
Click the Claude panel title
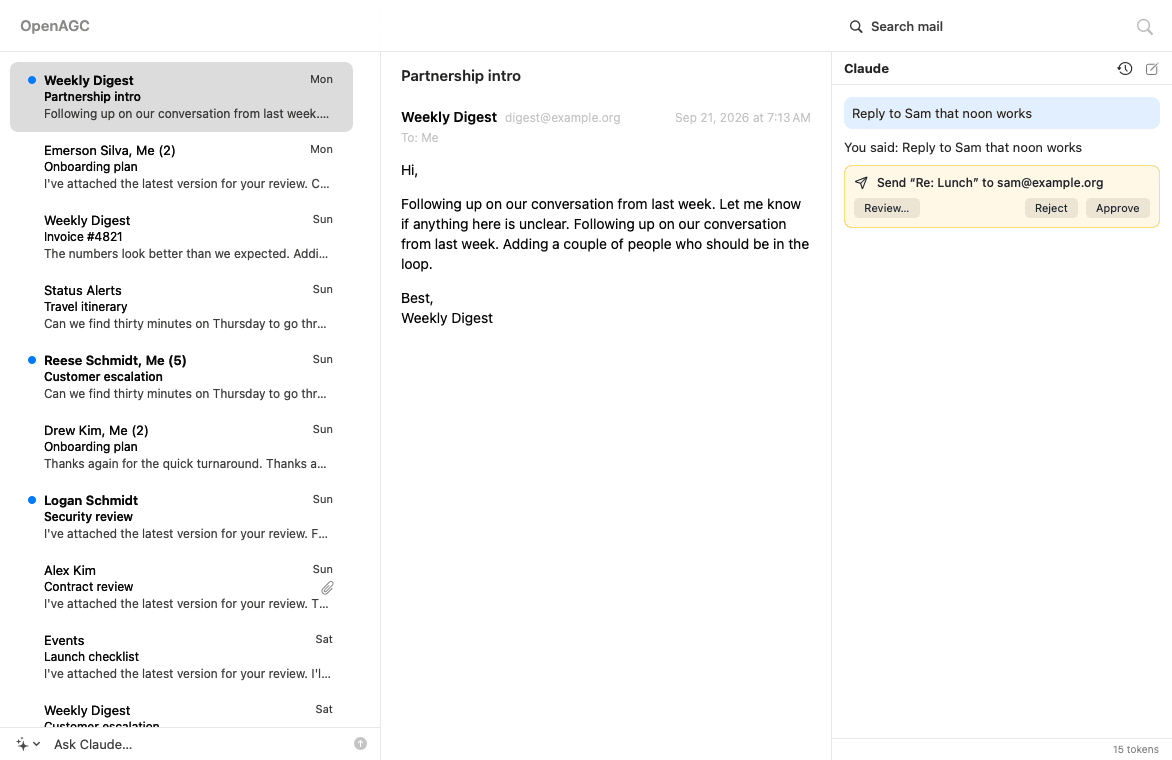pyautogui.click(x=866, y=69)
